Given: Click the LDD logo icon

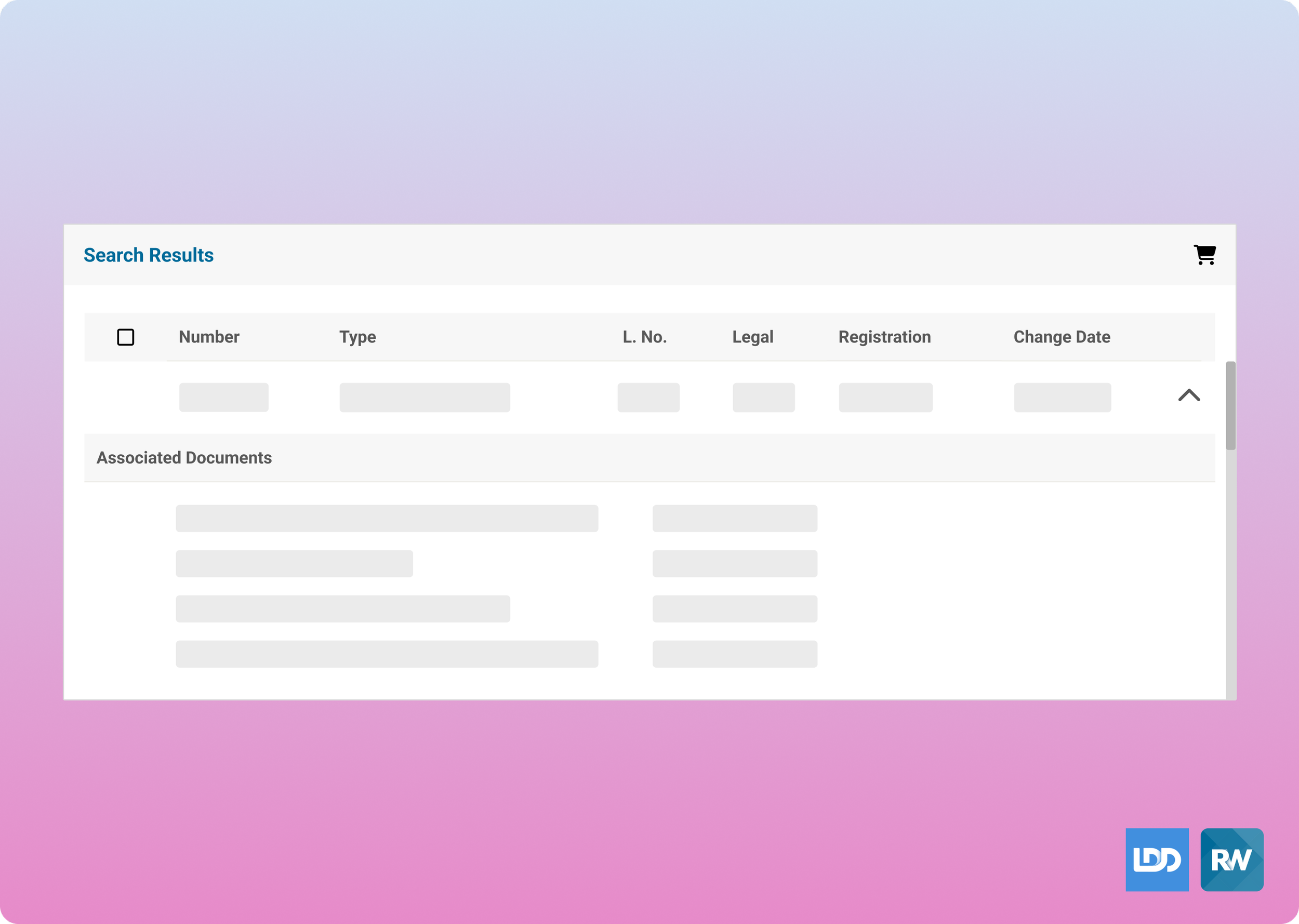Looking at the screenshot, I should point(1156,859).
